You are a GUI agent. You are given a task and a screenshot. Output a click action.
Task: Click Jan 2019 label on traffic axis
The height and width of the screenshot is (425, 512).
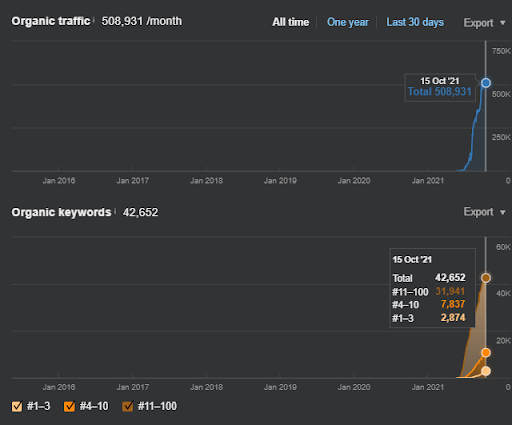pyautogui.click(x=280, y=181)
